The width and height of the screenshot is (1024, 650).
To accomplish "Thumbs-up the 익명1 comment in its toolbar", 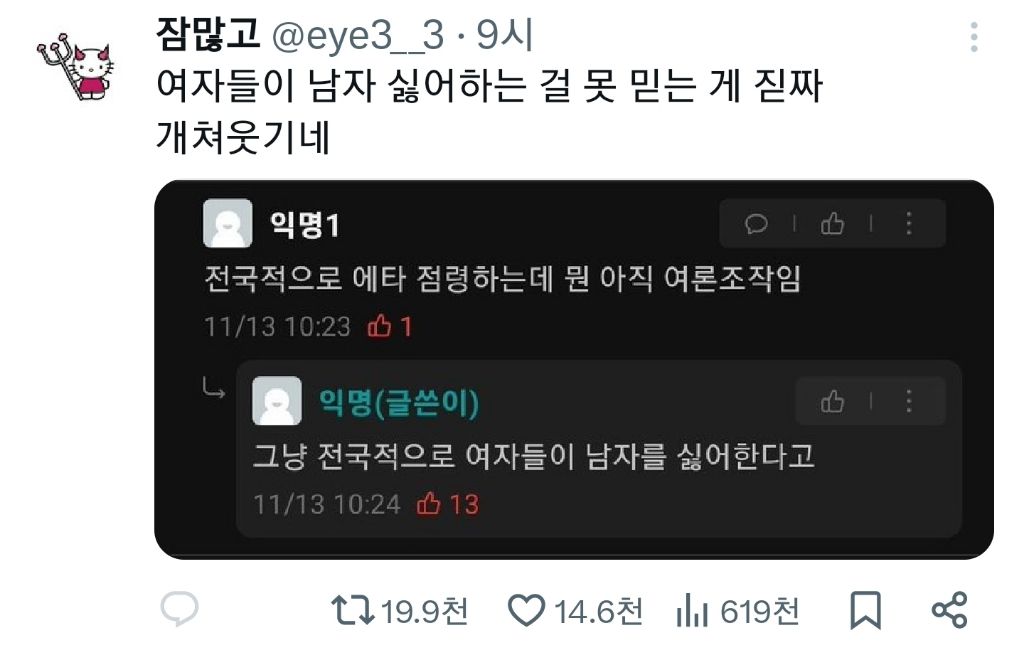I will coord(833,224).
